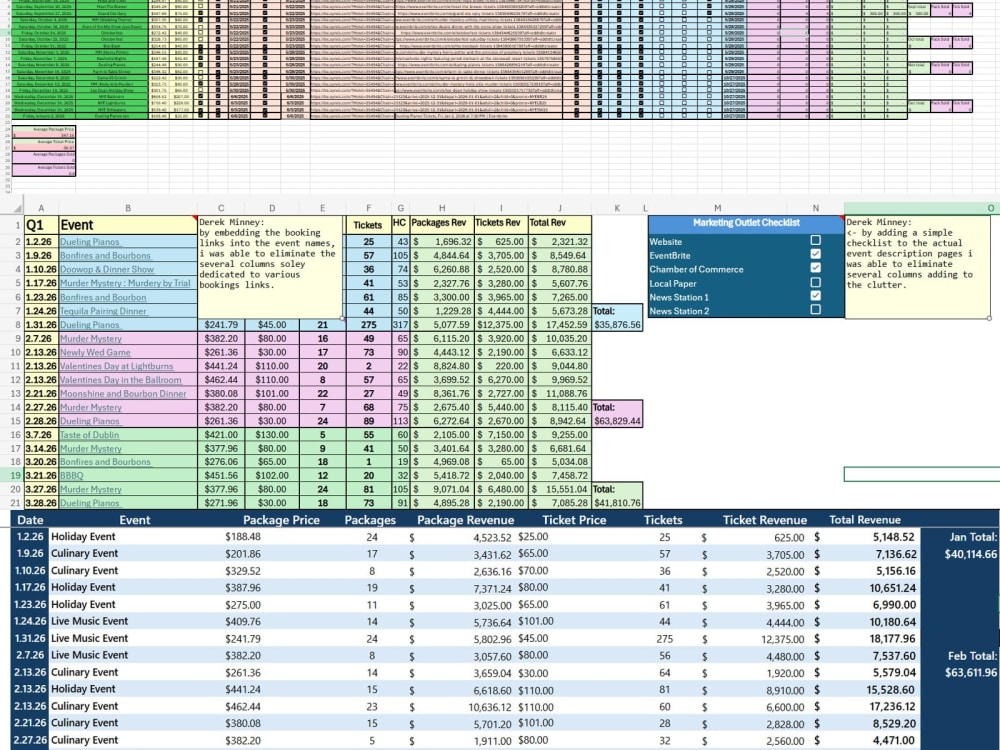Image resolution: width=1000 pixels, height=750 pixels.
Task: Open the Bonfires and Bourbons link dated 3.20.26
Action: tap(105, 462)
